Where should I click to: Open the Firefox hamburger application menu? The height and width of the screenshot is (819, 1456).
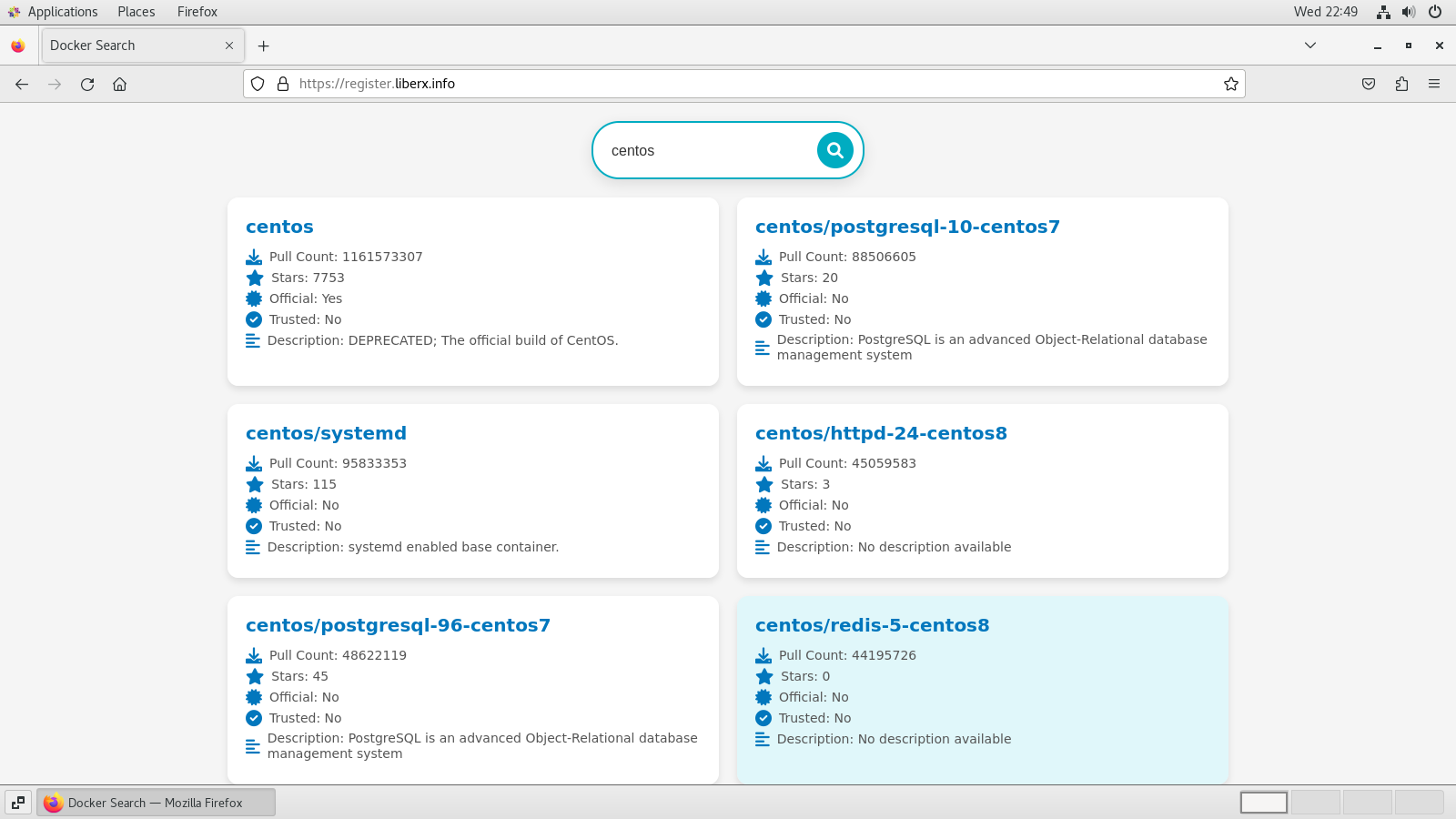pos(1434,84)
